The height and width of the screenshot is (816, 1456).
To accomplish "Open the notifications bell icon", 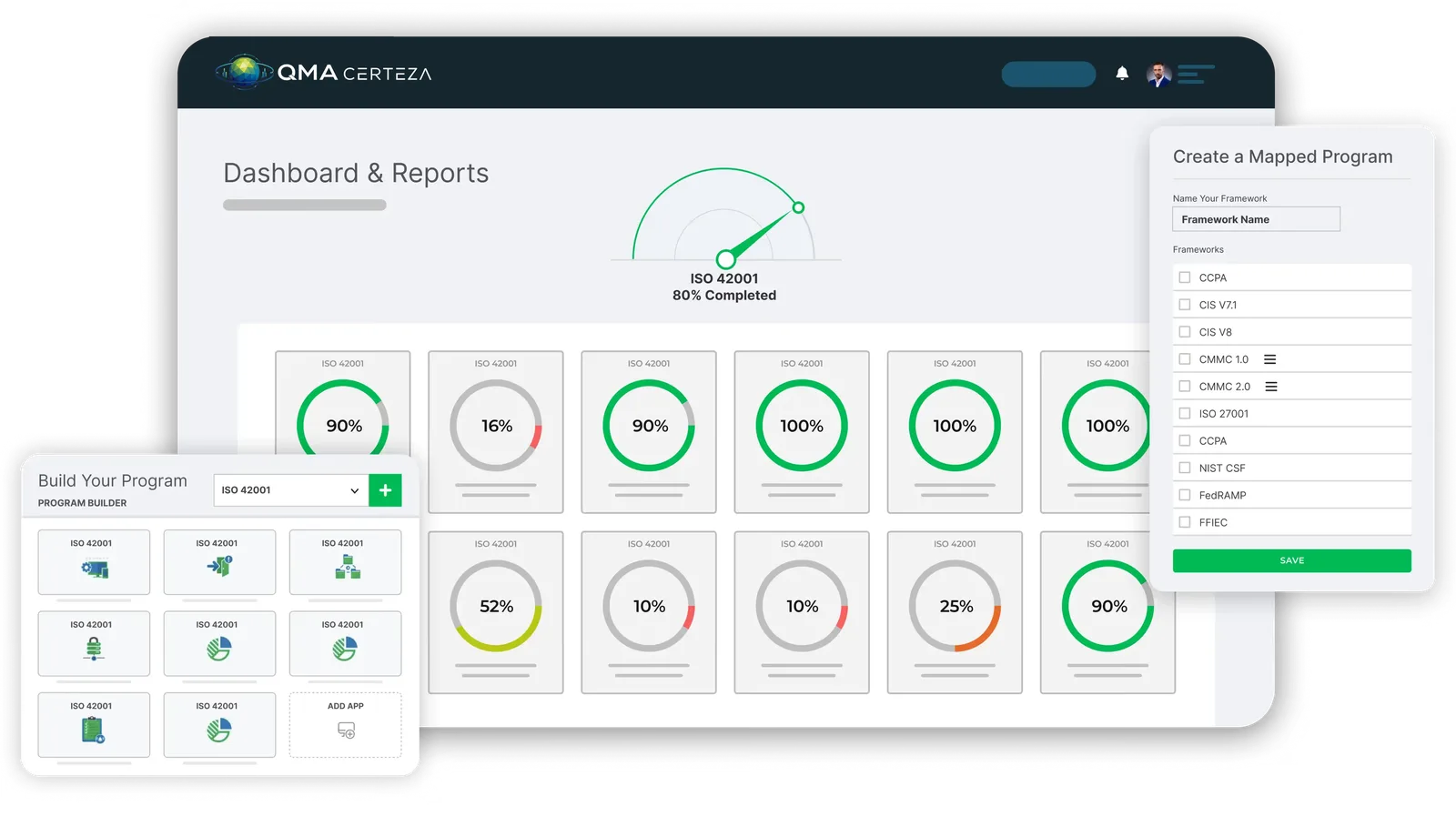I will click(x=1122, y=74).
